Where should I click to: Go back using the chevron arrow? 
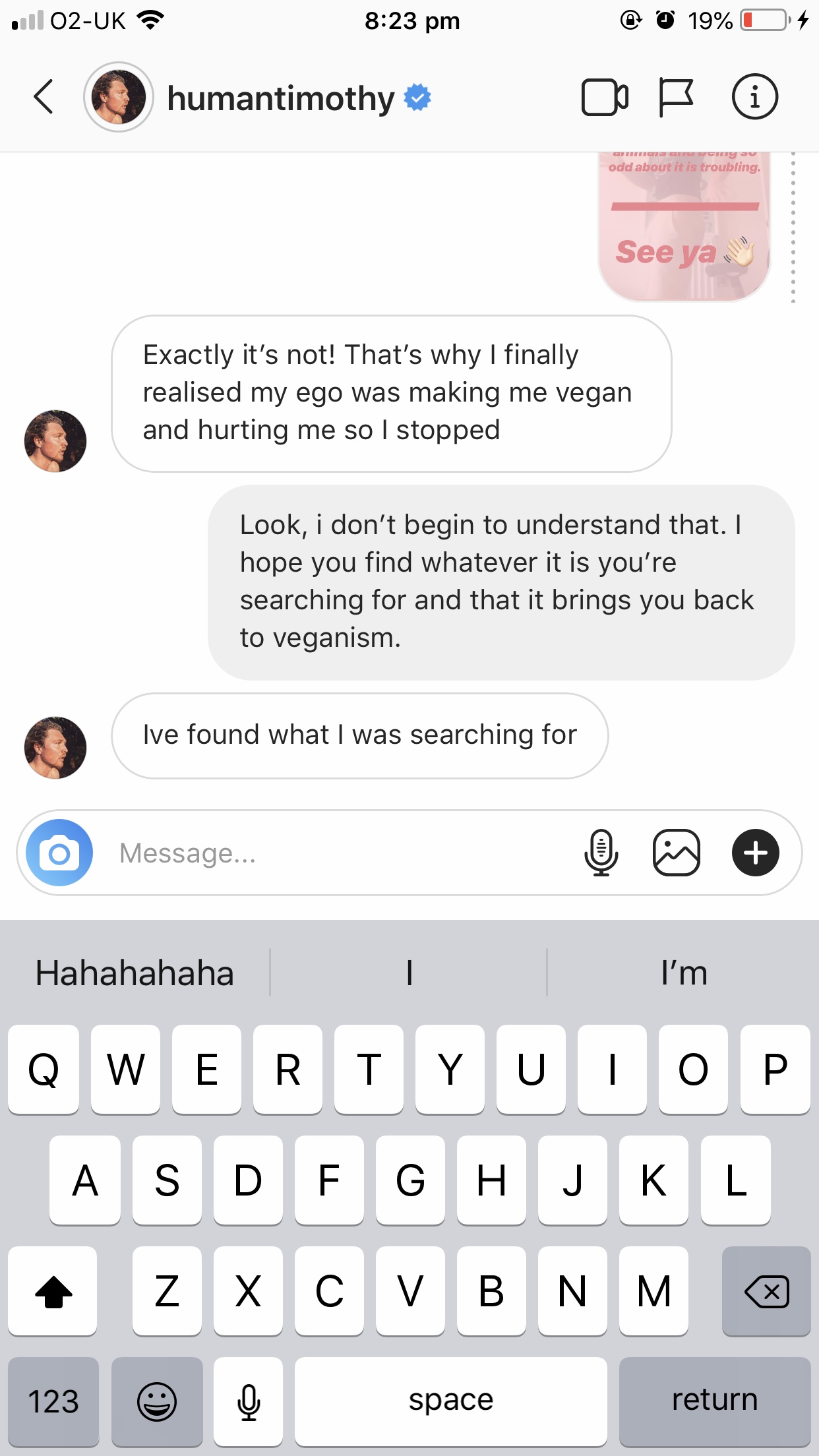44,97
